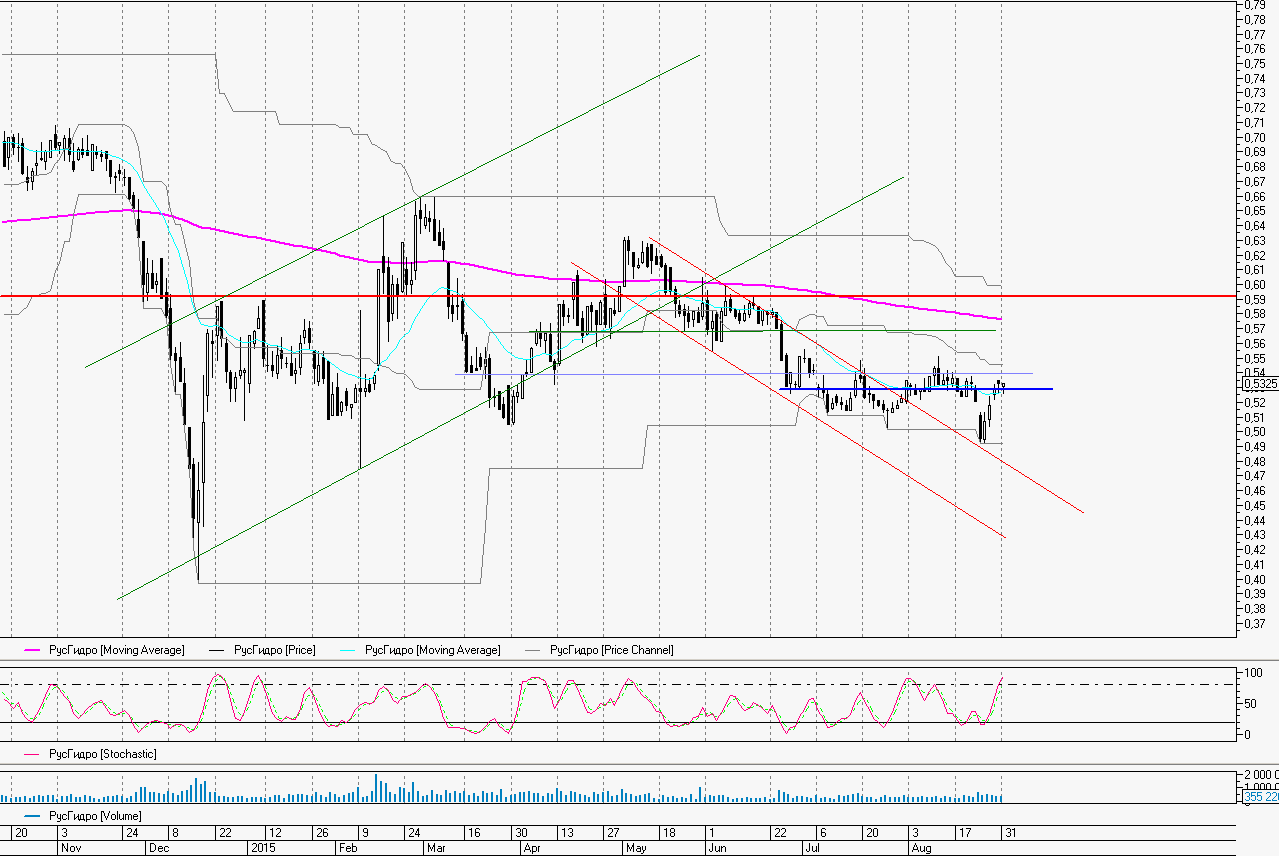
Task: Click the Feb month label on time axis
Action: click(348, 847)
